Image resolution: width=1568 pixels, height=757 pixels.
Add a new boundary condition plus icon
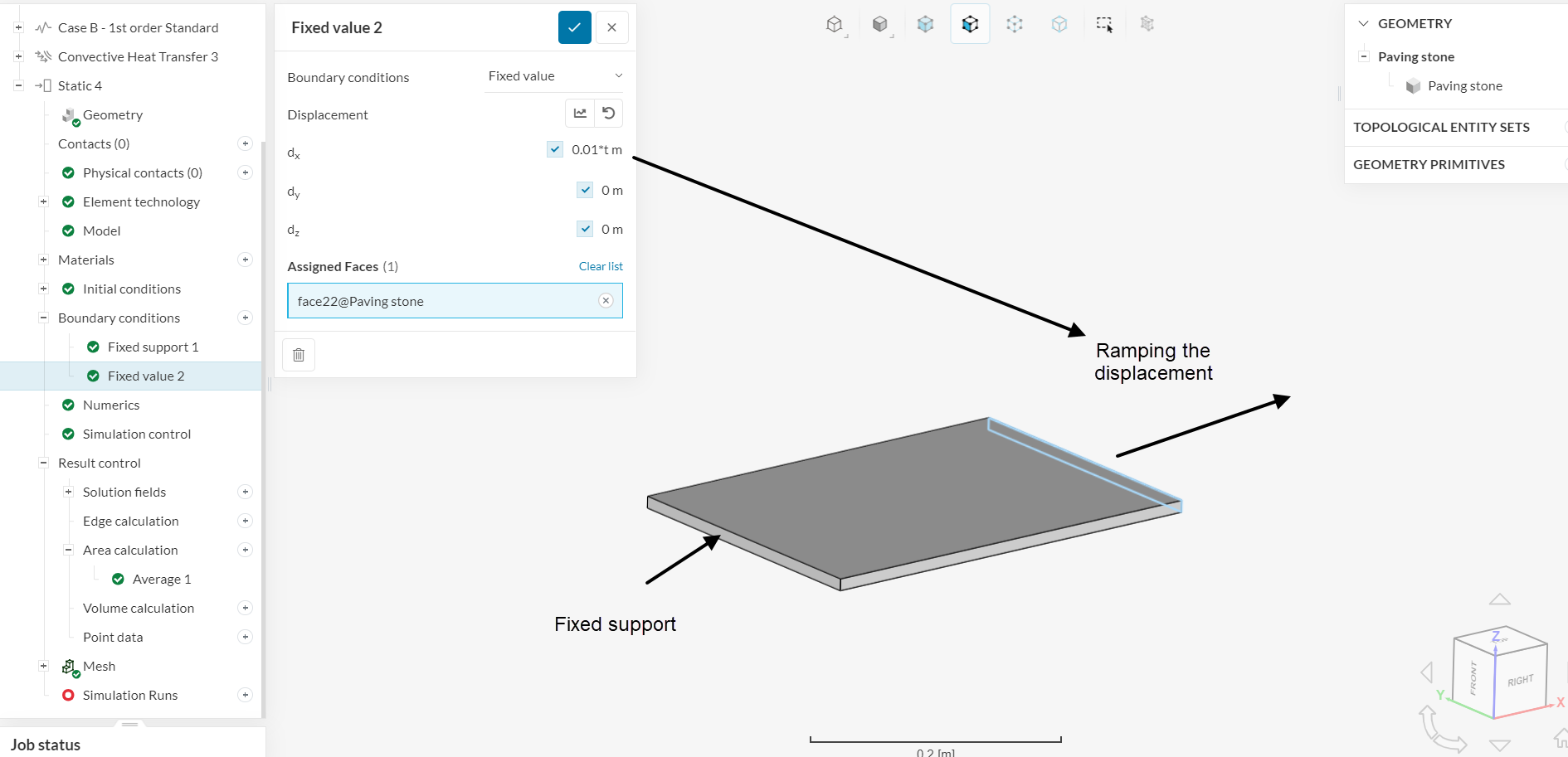pos(245,318)
